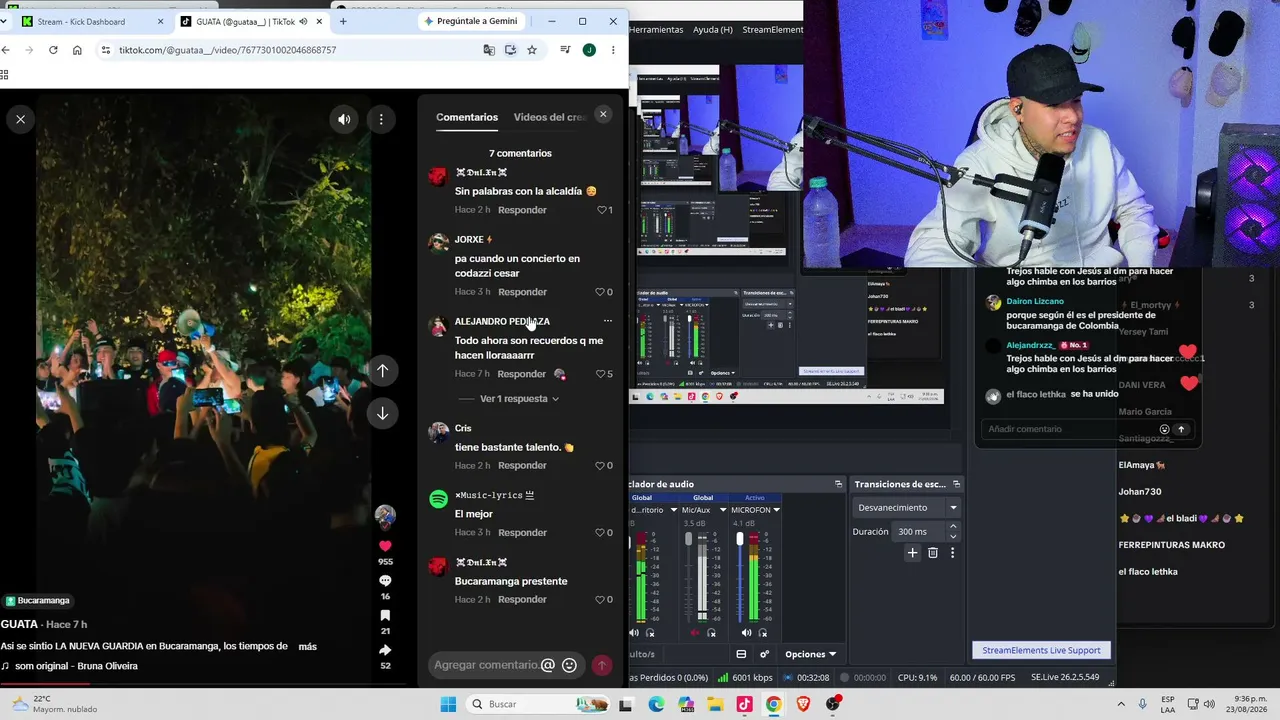This screenshot has width=1280, height=720.
Task: Bookmark this page with the star icon
Action: (x=532, y=50)
